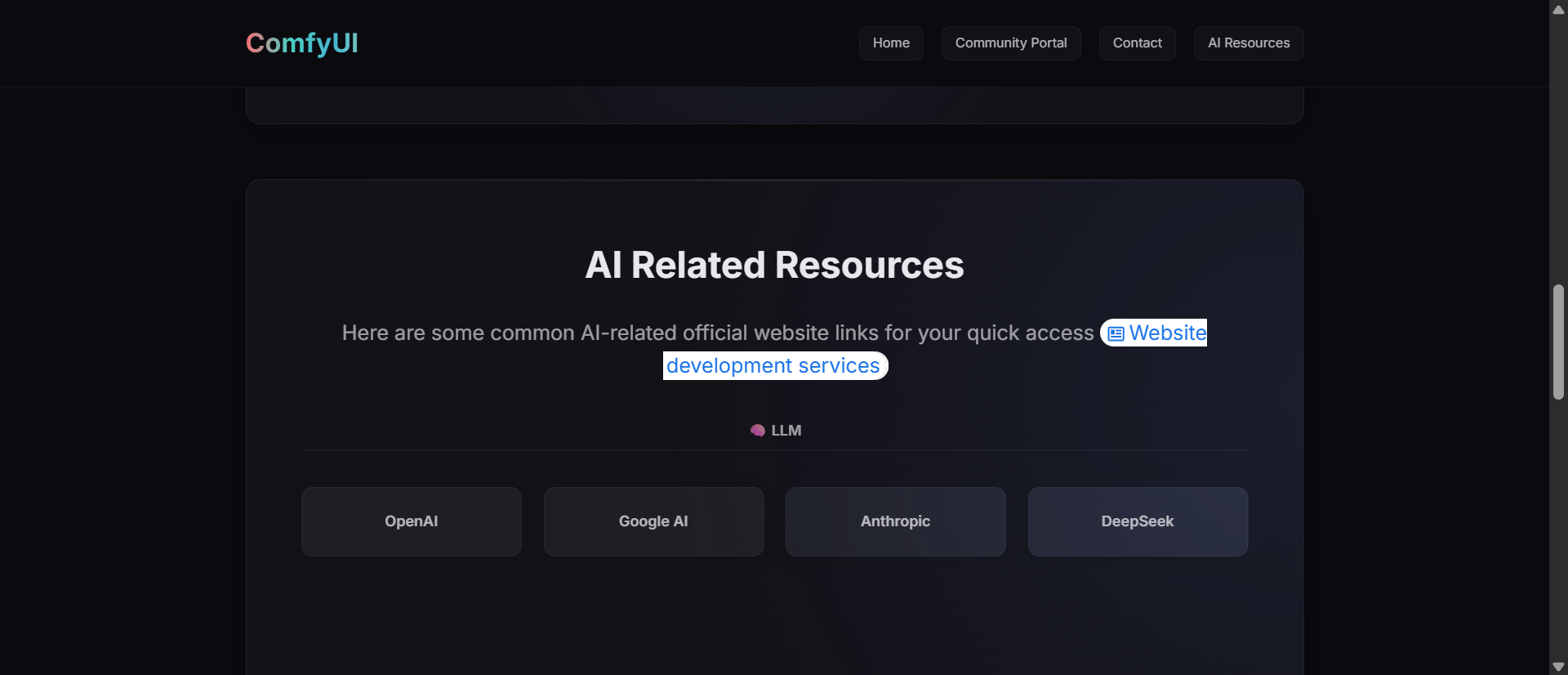Click the LLM section label
Viewport: 1568px width, 675px height.
click(x=786, y=431)
